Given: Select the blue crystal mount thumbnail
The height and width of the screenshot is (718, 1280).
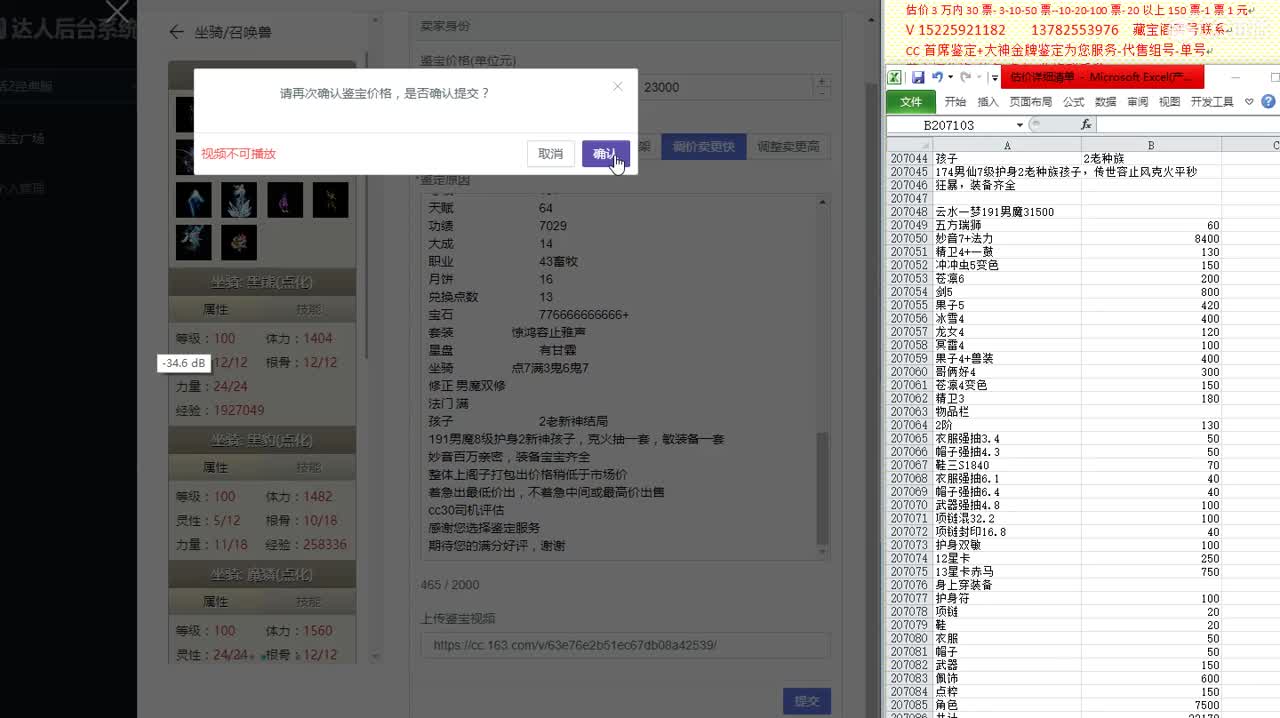Looking at the screenshot, I should (x=193, y=200).
